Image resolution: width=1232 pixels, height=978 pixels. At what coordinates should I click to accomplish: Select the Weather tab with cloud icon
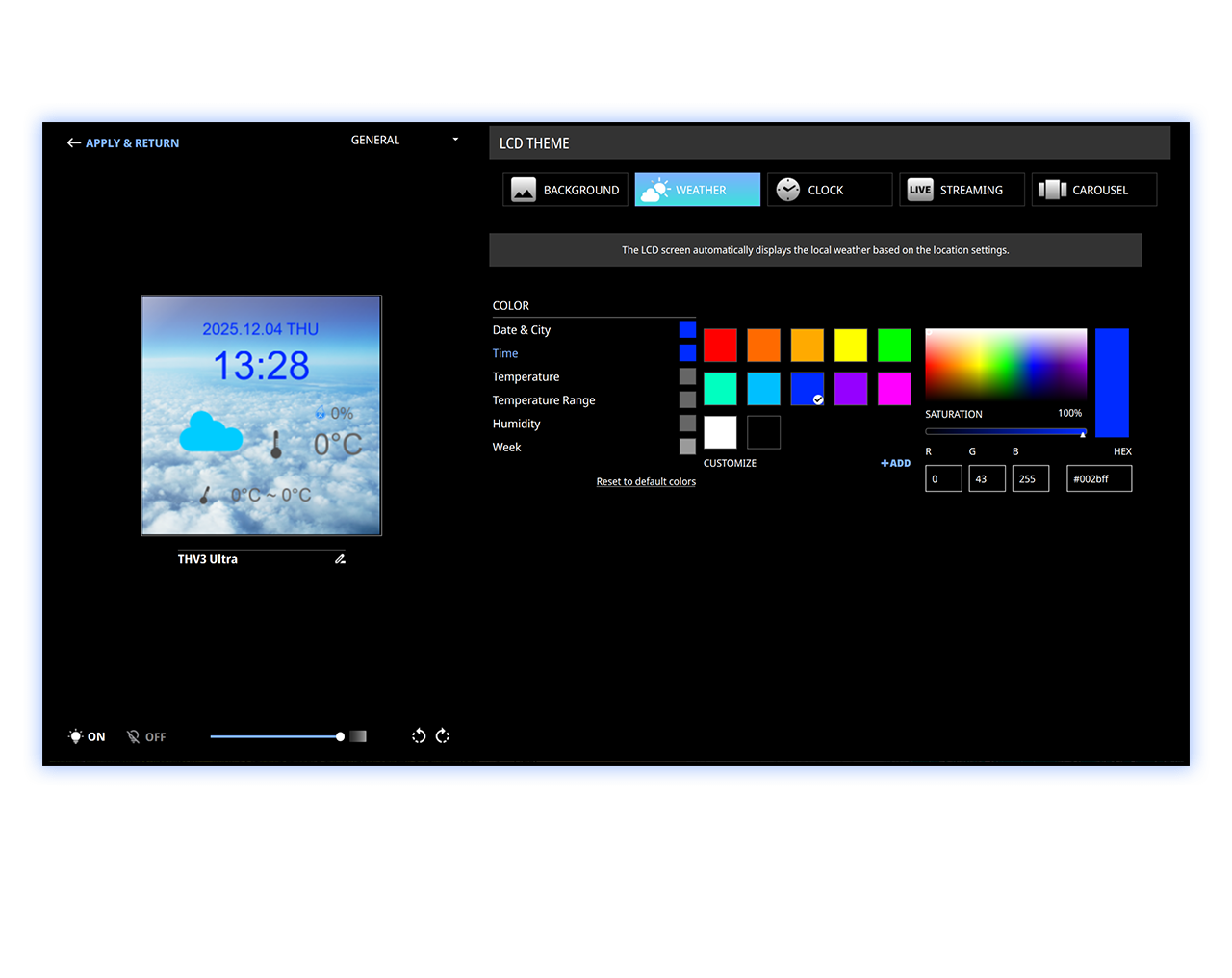pos(697,190)
